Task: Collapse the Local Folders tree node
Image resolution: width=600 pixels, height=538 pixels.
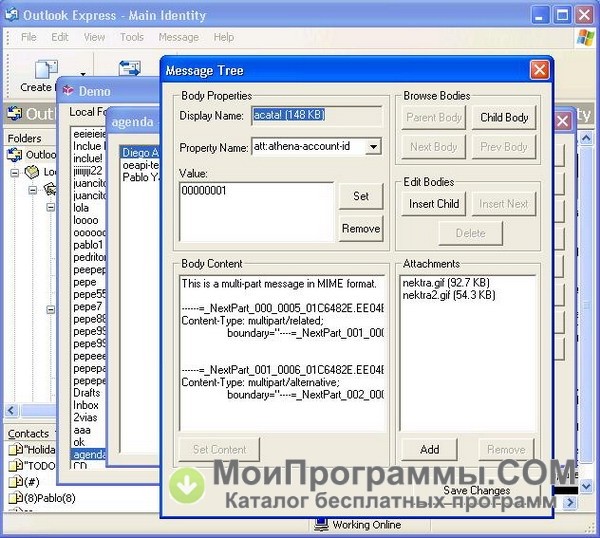Action: coord(15,173)
